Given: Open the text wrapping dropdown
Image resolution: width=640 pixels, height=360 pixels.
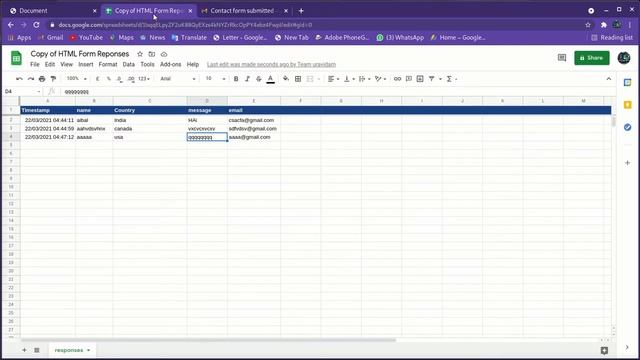Looking at the screenshot, I should click(364, 79).
